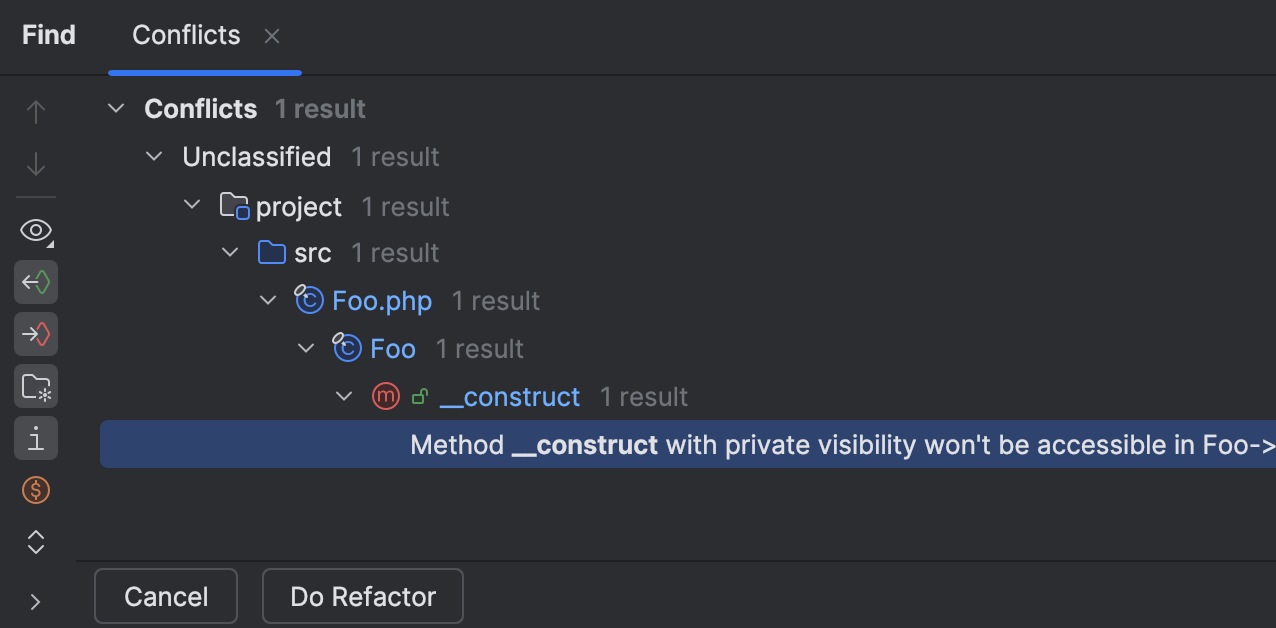This screenshot has height=628, width=1276.
Task: Click the previous occurrence up arrow
Action: click(x=36, y=112)
